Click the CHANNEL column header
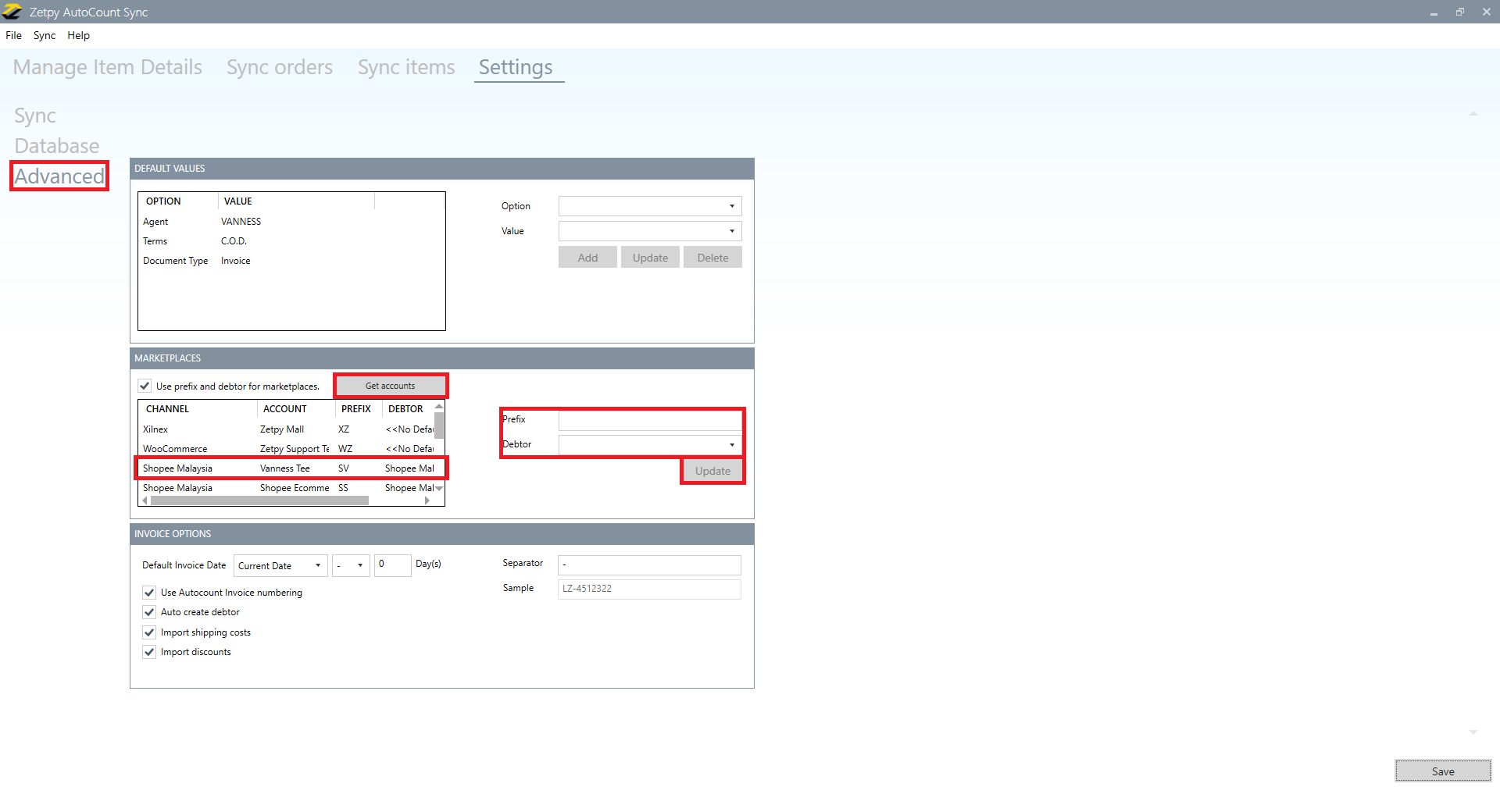The width and height of the screenshot is (1500, 812). (198, 409)
